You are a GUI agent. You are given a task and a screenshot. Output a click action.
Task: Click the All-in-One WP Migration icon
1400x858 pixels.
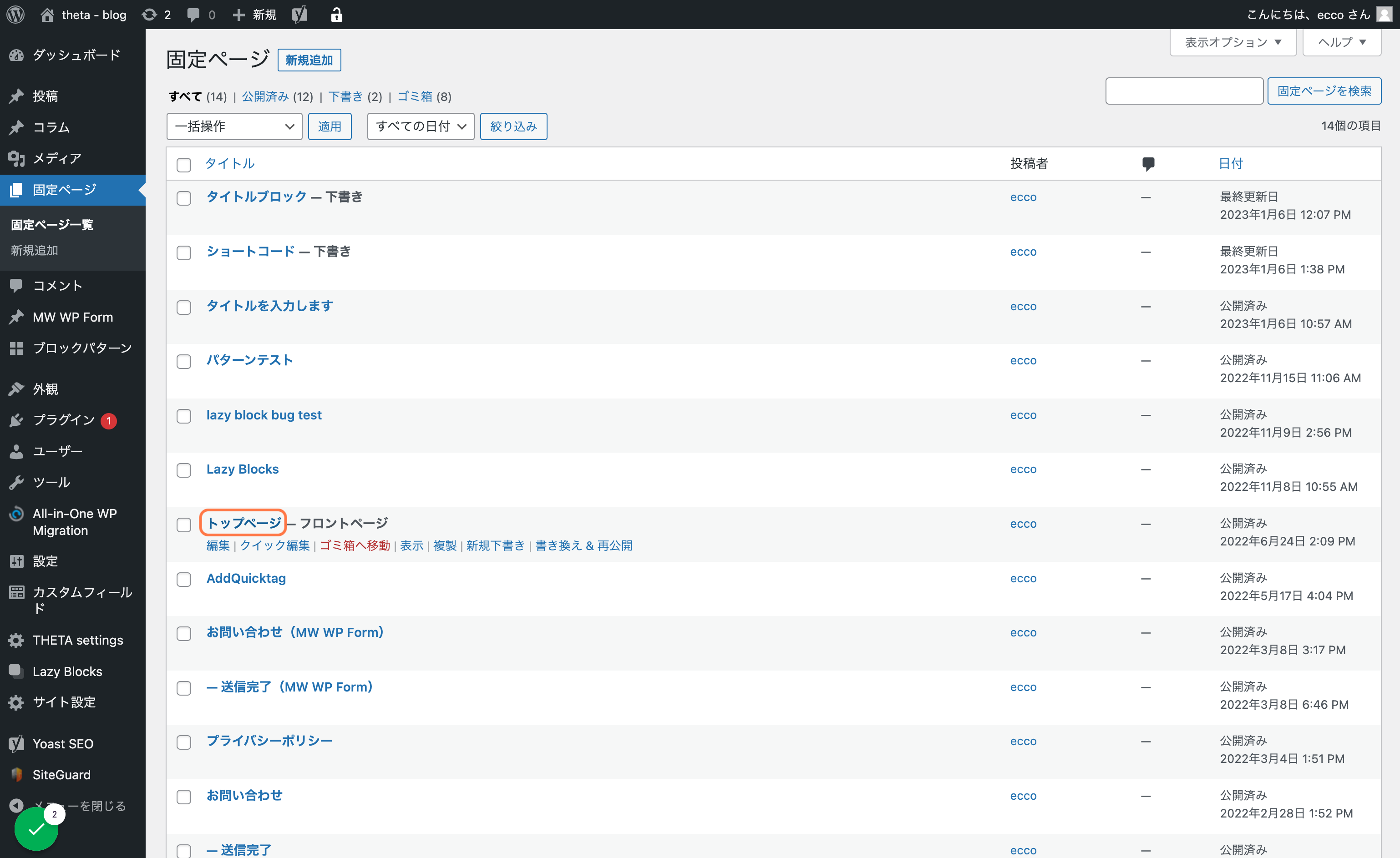16,514
